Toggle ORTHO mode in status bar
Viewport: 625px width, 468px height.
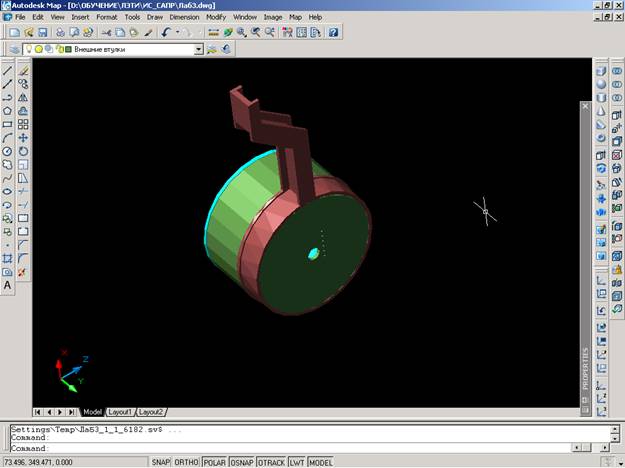187,462
